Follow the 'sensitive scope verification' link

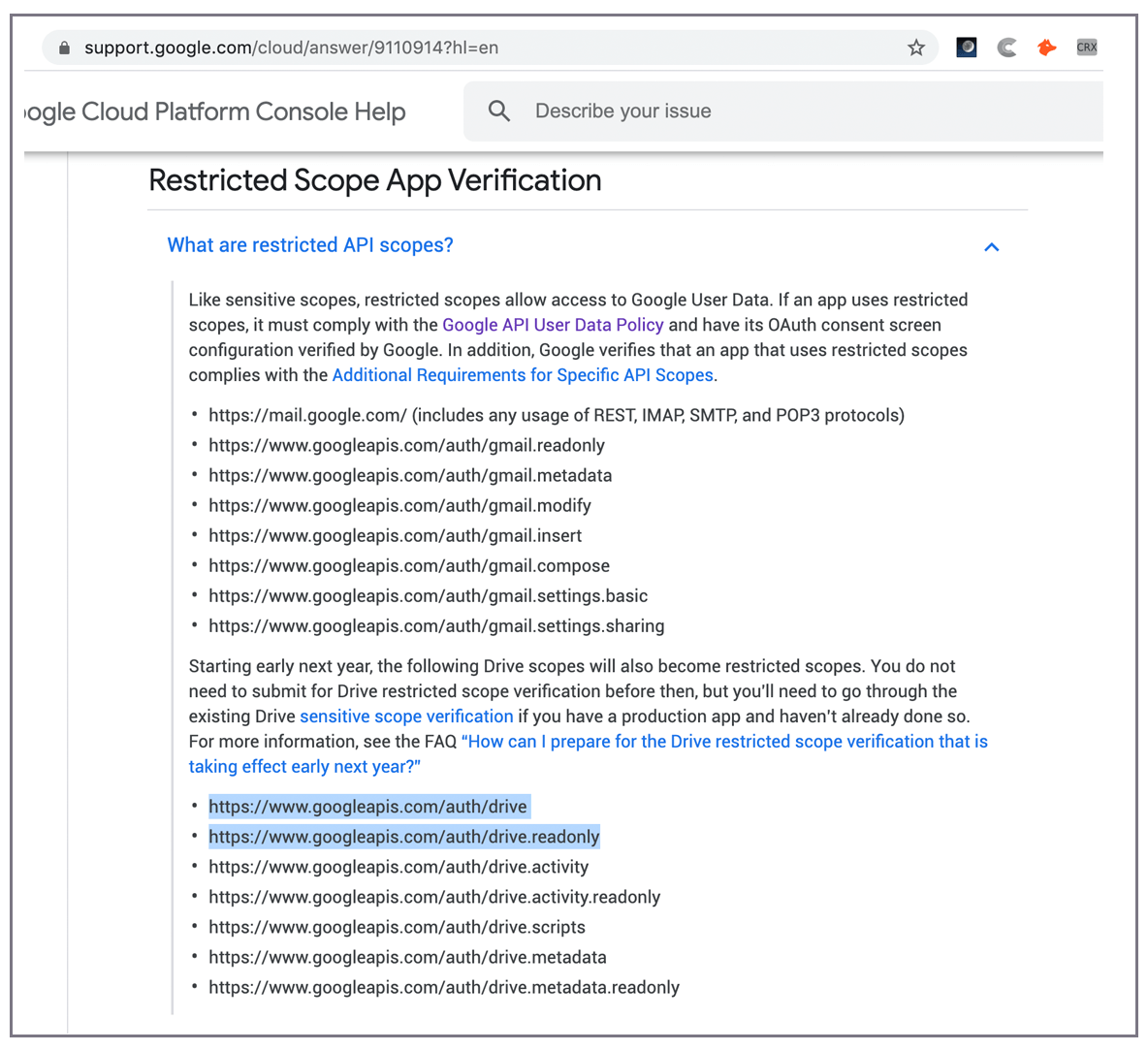(406, 717)
